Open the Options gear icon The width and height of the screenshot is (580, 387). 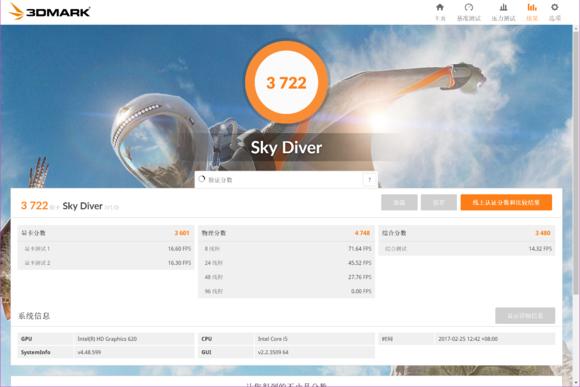554,7
